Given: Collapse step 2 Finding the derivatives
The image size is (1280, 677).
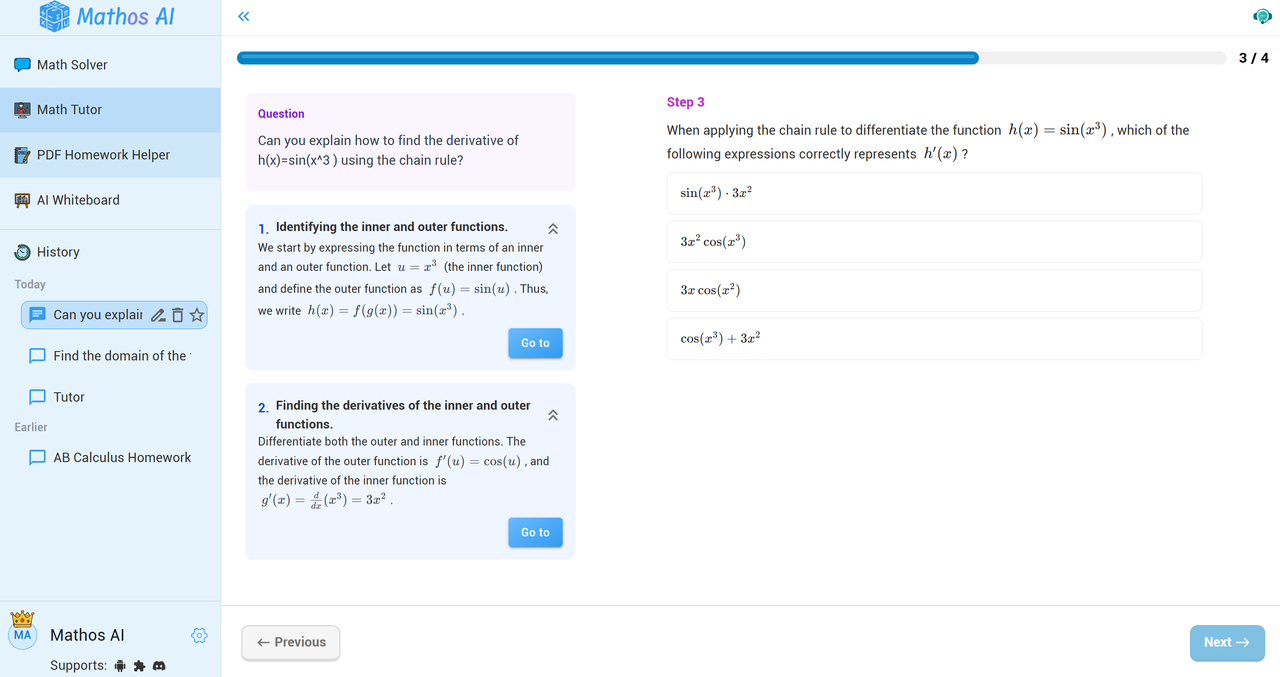Looking at the screenshot, I should [x=553, y=415].
